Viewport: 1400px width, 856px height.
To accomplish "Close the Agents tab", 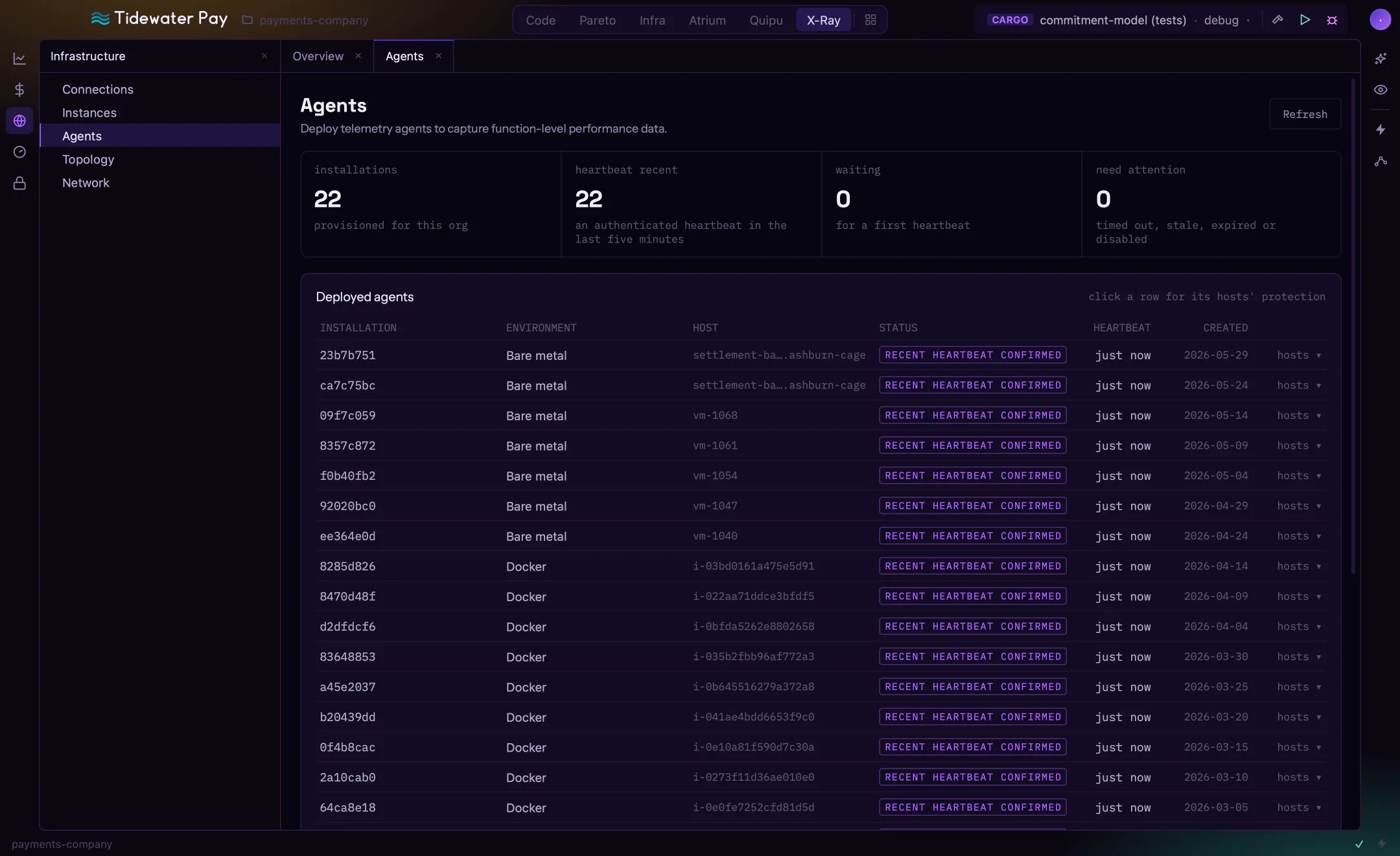I will [439, 56].
